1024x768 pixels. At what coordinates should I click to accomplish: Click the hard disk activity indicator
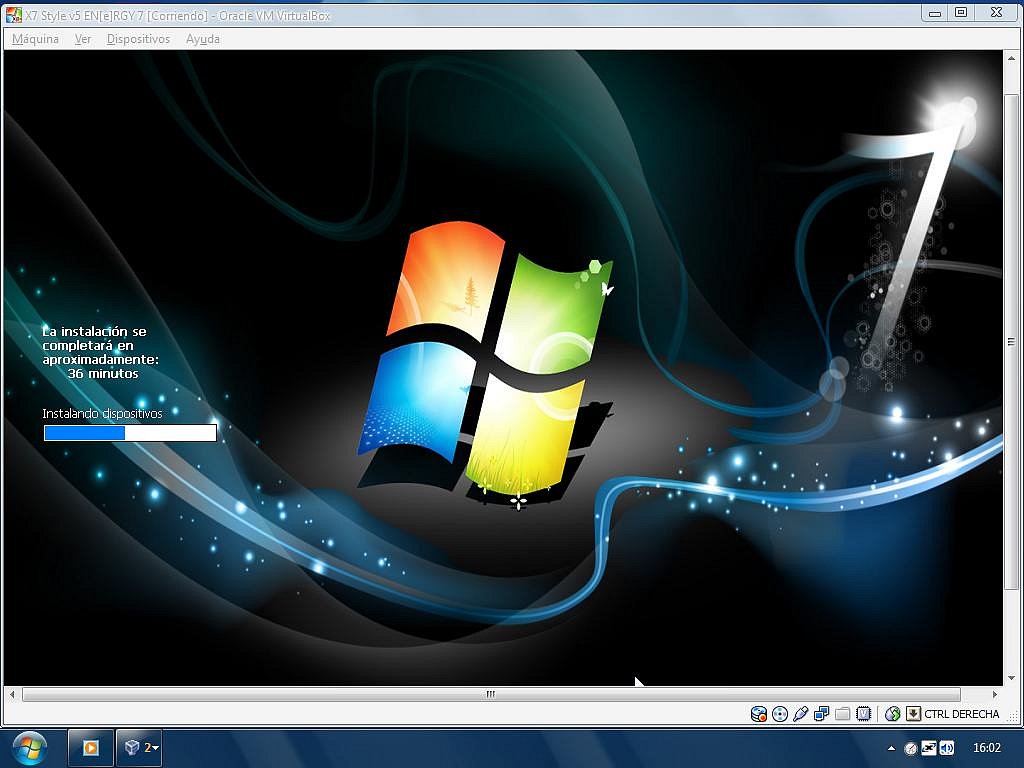(758, 714)
